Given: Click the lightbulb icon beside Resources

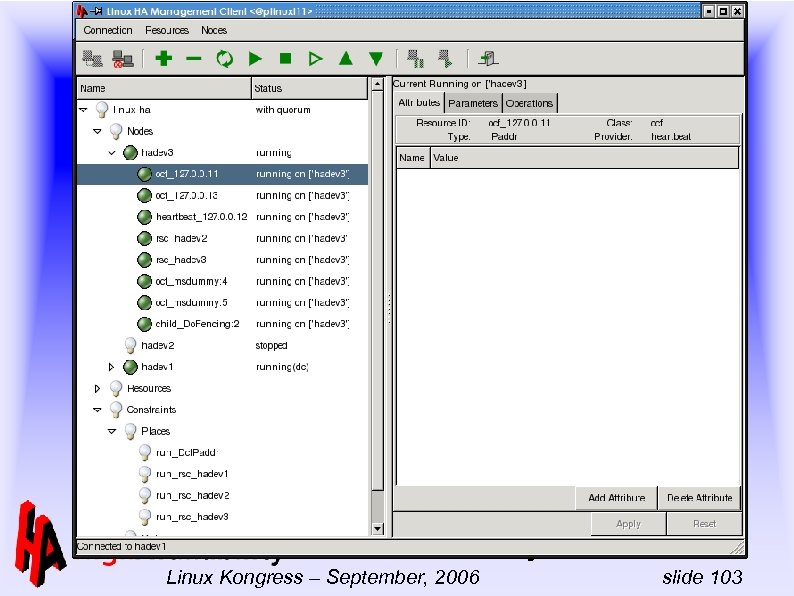Looking at the screenshot, I should [116, 388].
